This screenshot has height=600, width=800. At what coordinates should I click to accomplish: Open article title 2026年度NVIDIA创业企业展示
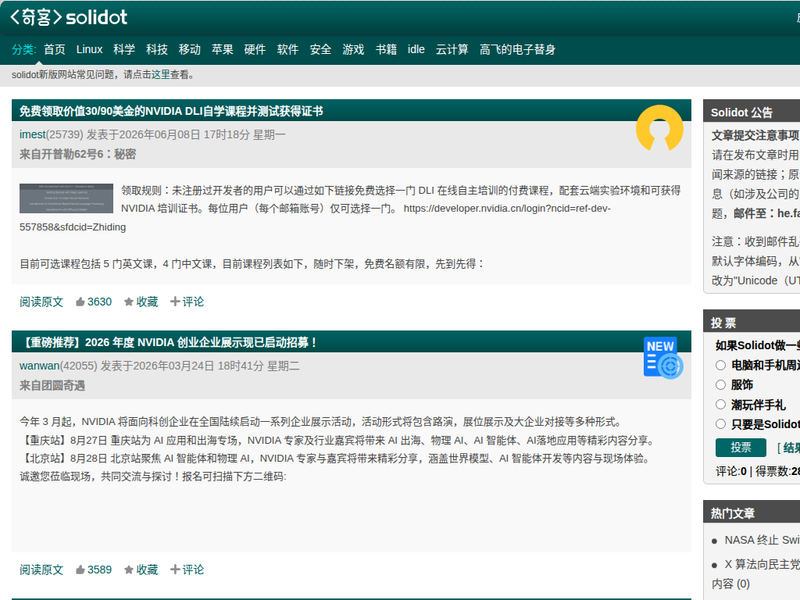168,342
